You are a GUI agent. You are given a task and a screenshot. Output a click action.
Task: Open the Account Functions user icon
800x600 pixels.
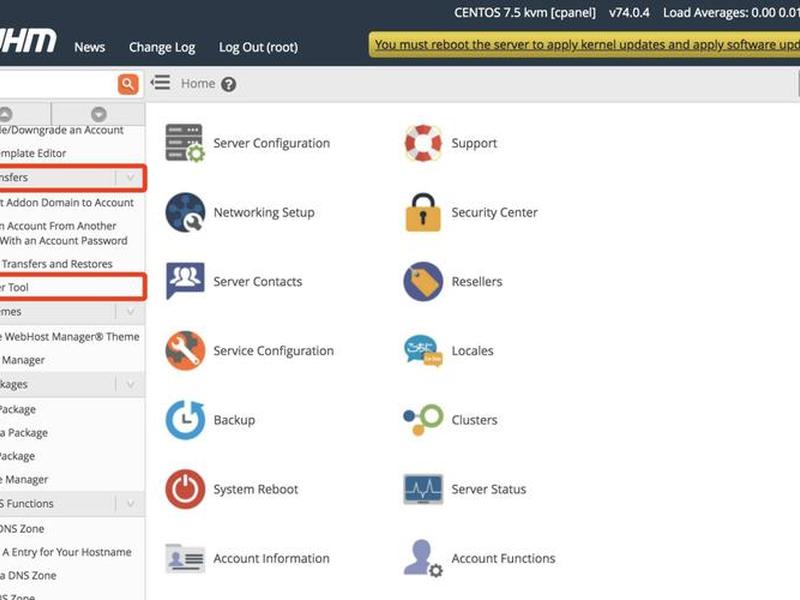(423, 558)
